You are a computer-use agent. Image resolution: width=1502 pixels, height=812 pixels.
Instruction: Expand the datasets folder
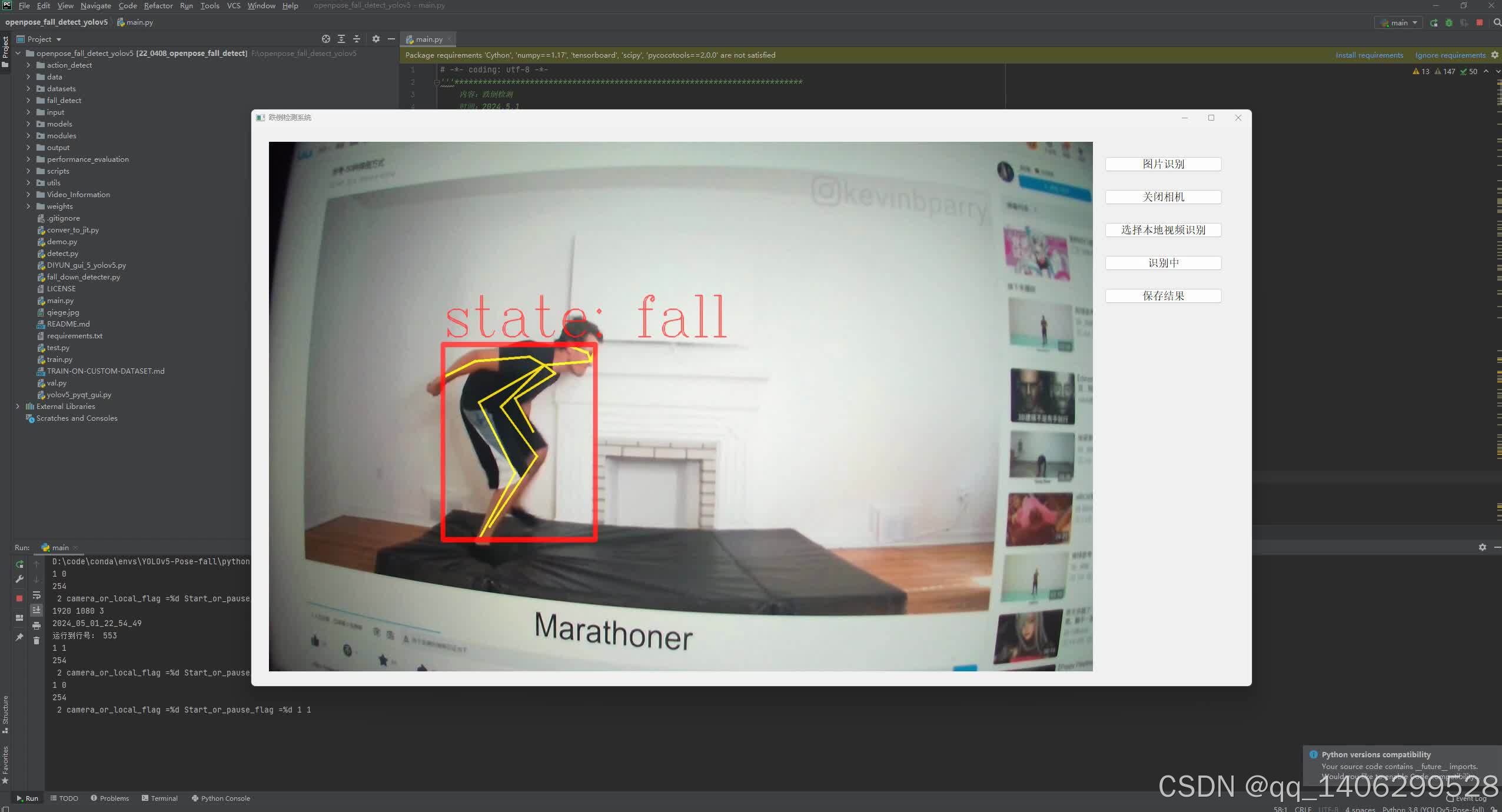[x=28, y=88]
